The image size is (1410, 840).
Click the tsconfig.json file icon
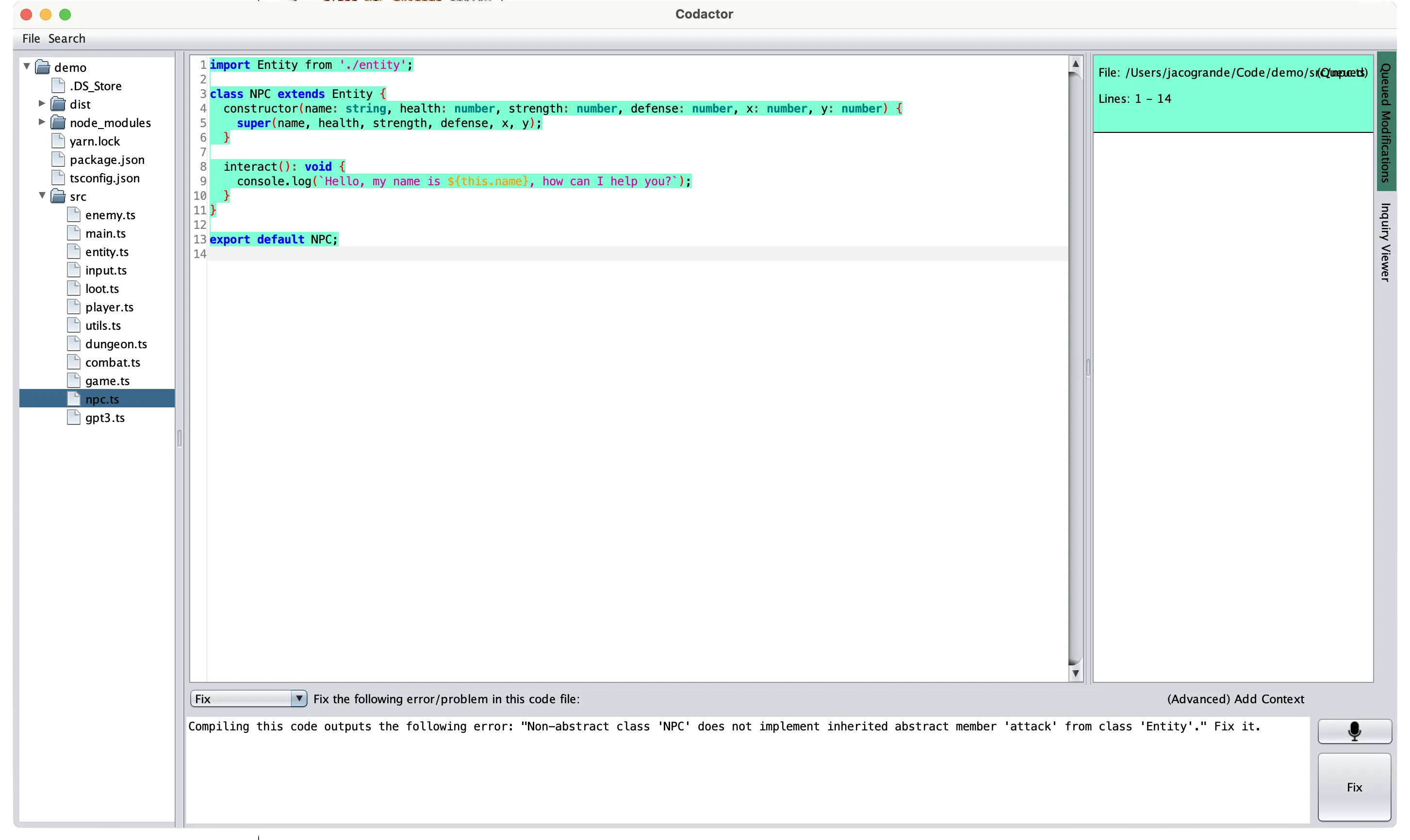click(x=58, y=178)
